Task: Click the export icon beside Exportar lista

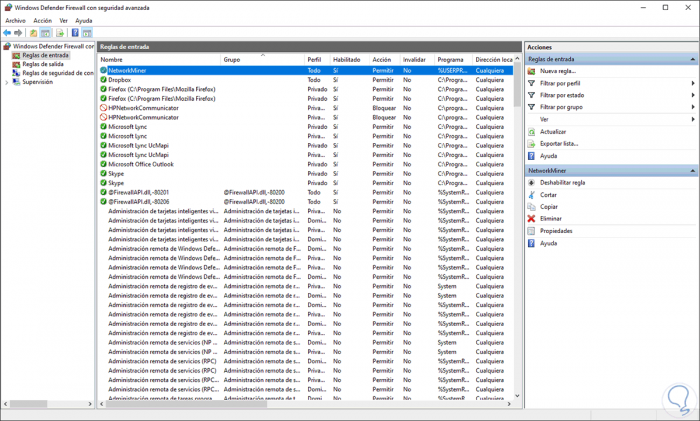Action: (531, 144)
